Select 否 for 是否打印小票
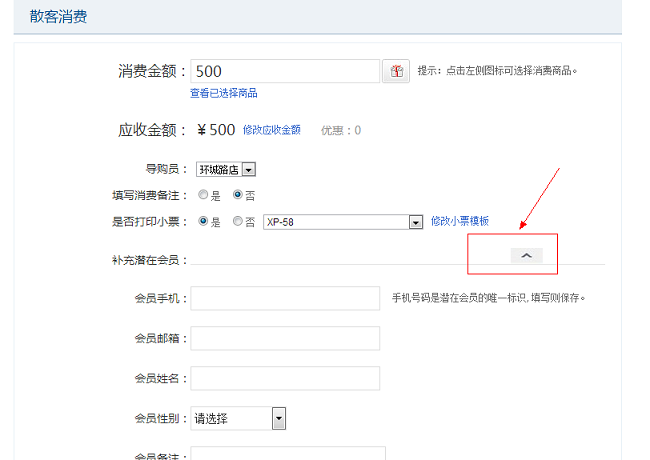The width and height of the screenshot is (650, 460). pos(238,221)
